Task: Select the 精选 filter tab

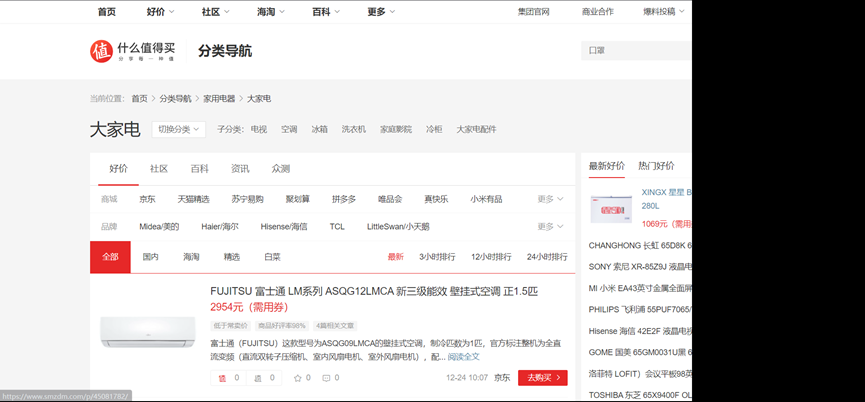Action: pos(232,257)
